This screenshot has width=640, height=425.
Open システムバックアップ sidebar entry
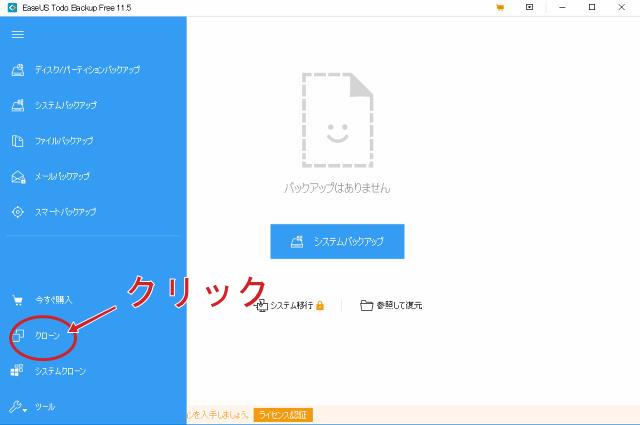66,105
